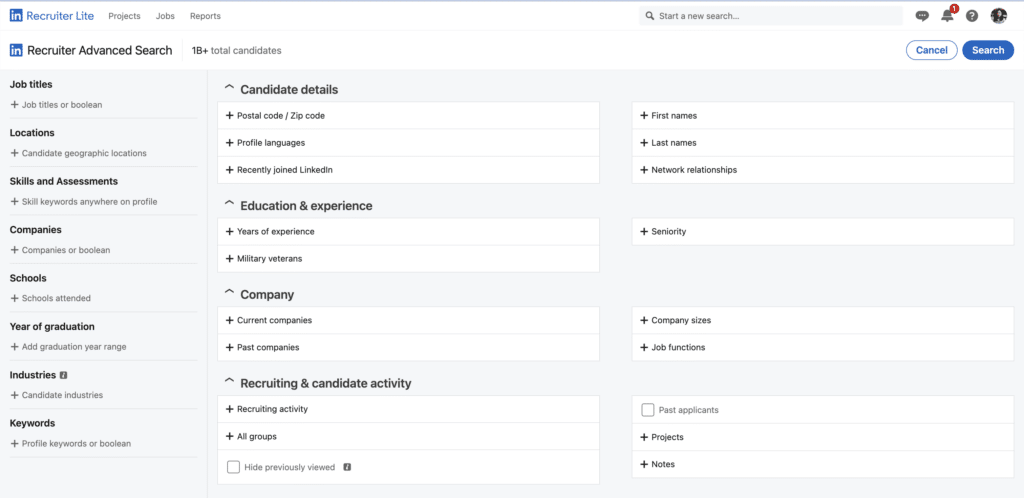Screen dimensions: 1024x498
Task: Open the Reports menu item
Action: point(205,16)
